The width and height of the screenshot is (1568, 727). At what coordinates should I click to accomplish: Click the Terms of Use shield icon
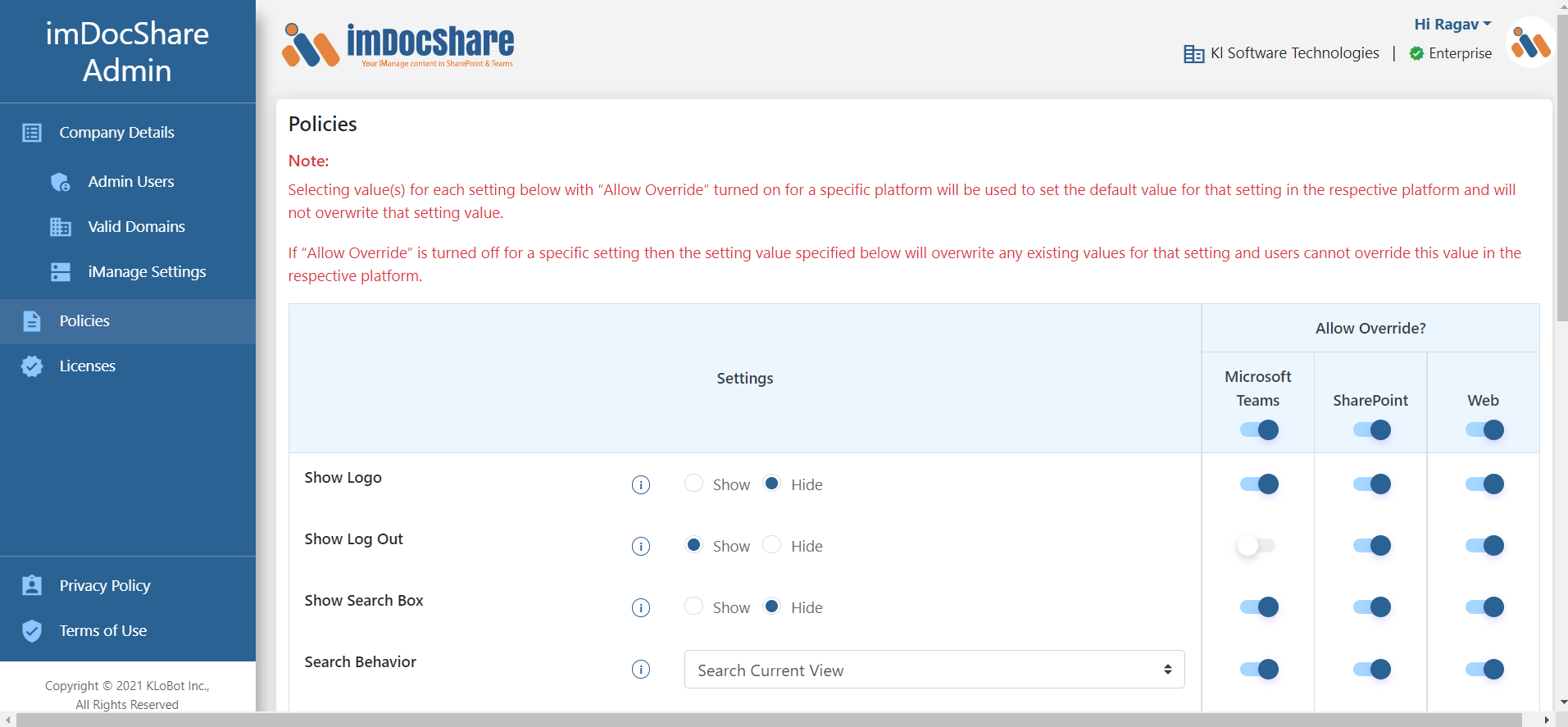32,631
